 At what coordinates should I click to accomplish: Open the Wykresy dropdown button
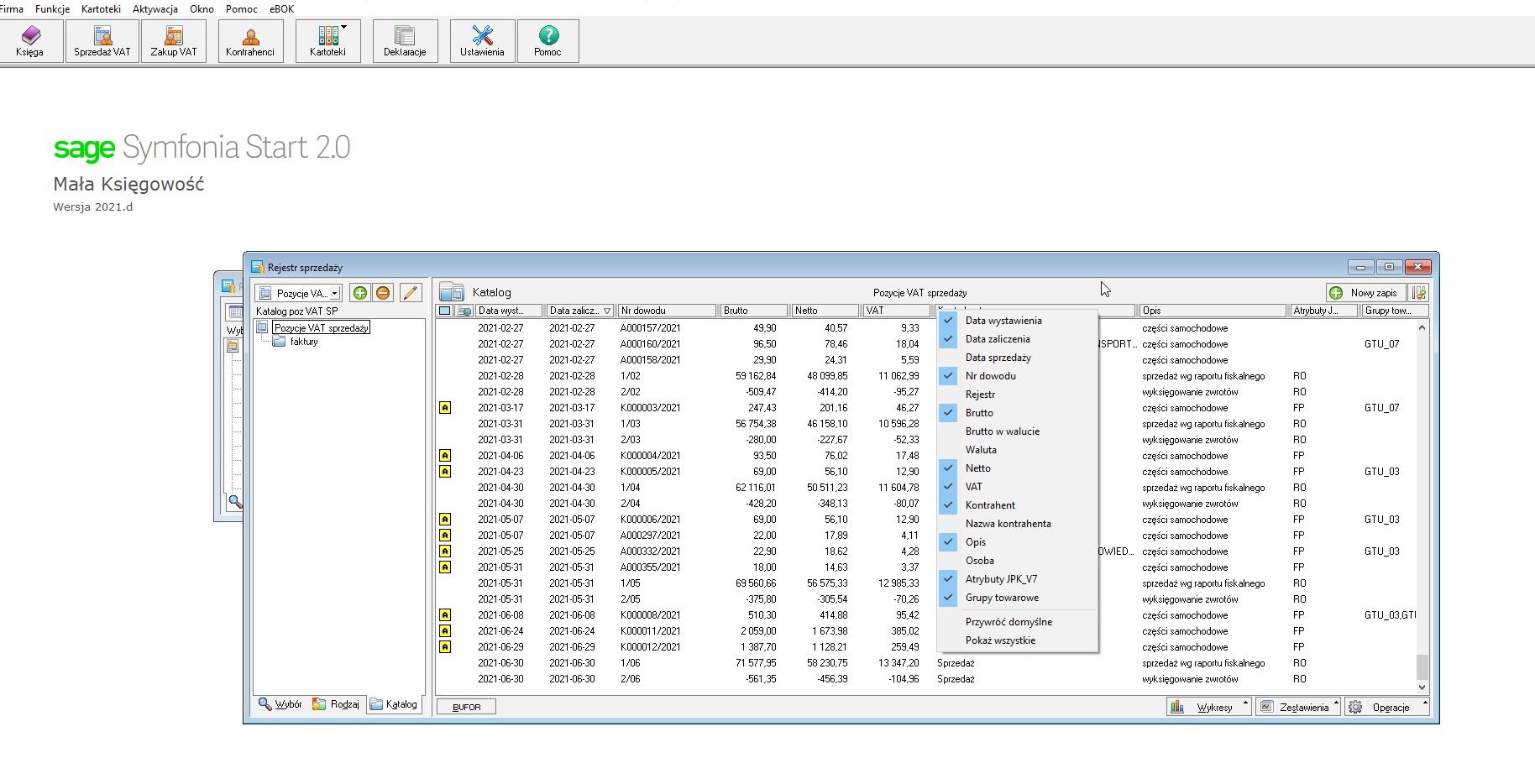pos(1208,708)
